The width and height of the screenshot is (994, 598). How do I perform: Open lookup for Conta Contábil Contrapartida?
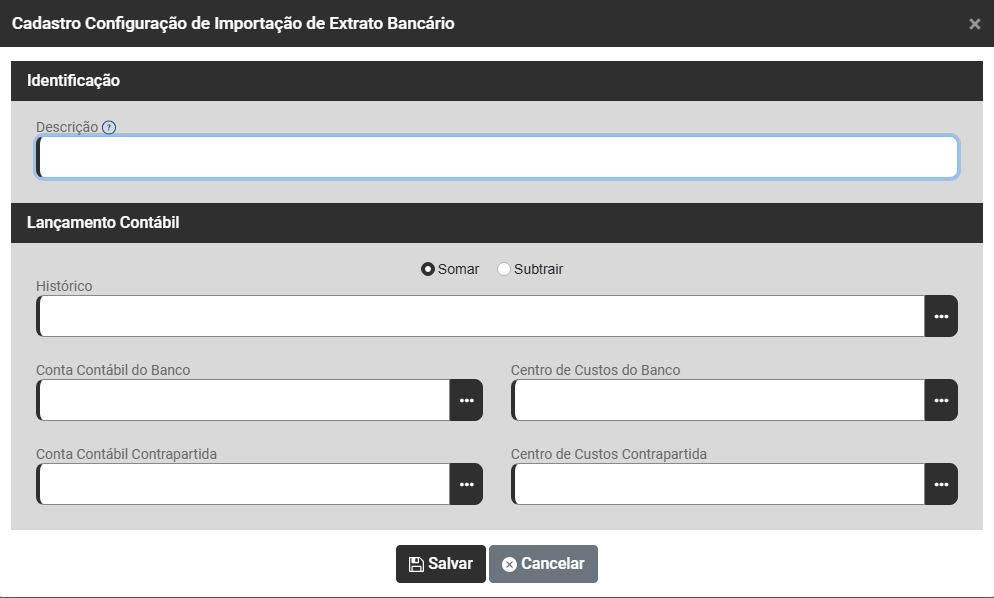tap(466, 484)
